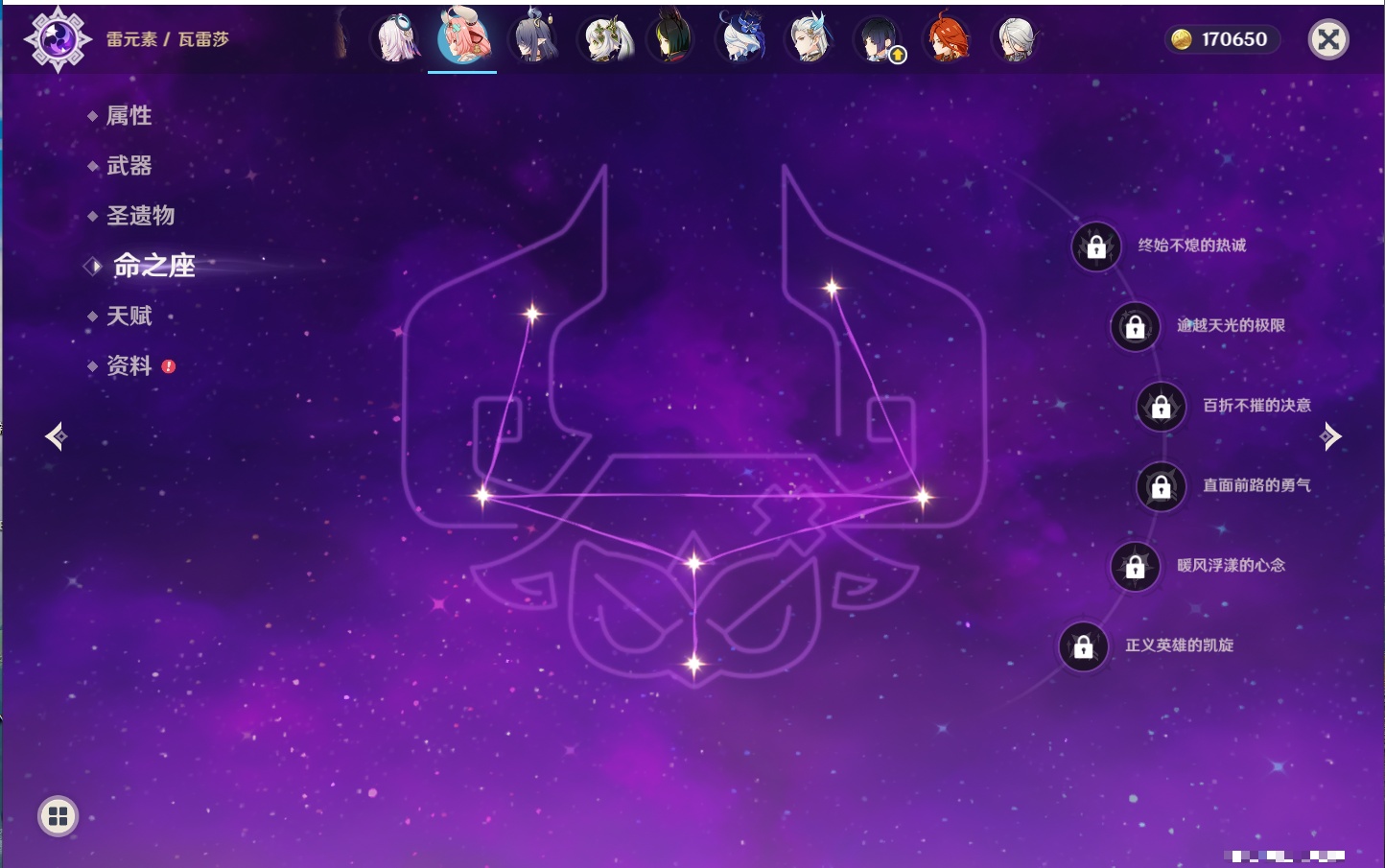Click the Electro element emblem icon
This screenshot has width=1385, height=868.
pos(58,39)
